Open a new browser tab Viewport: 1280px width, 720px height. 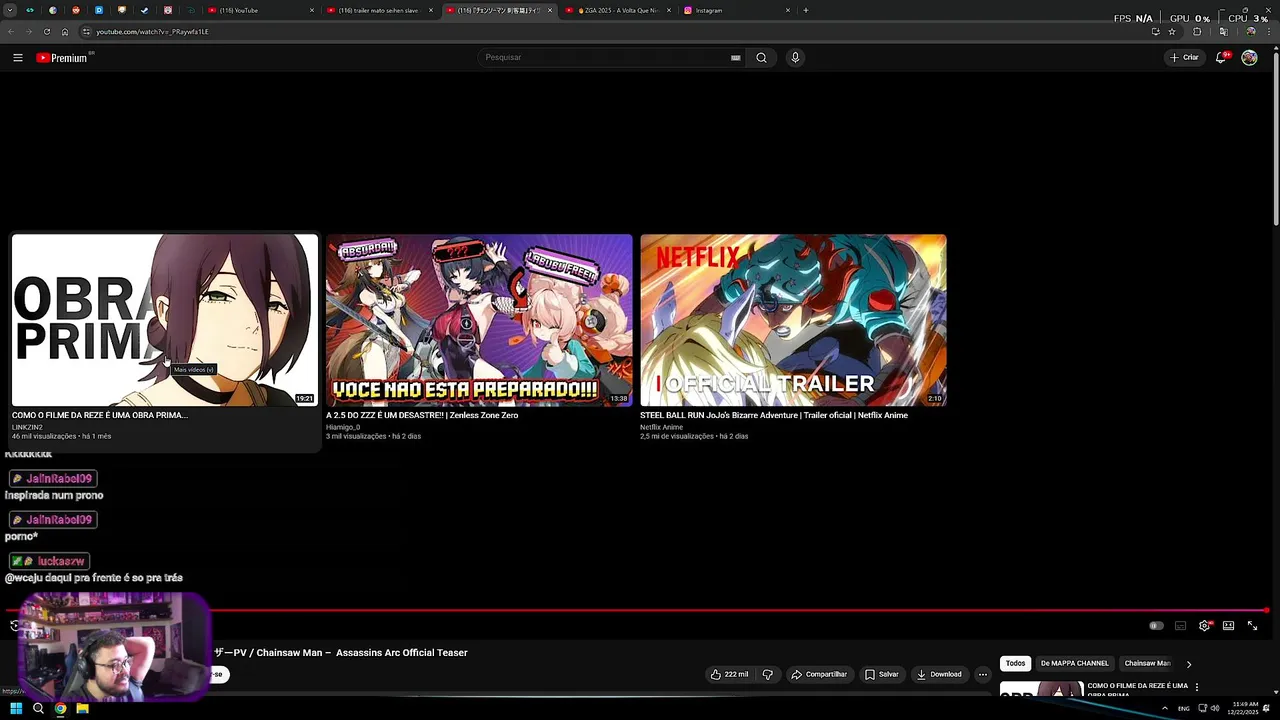[x=806, y=10]
